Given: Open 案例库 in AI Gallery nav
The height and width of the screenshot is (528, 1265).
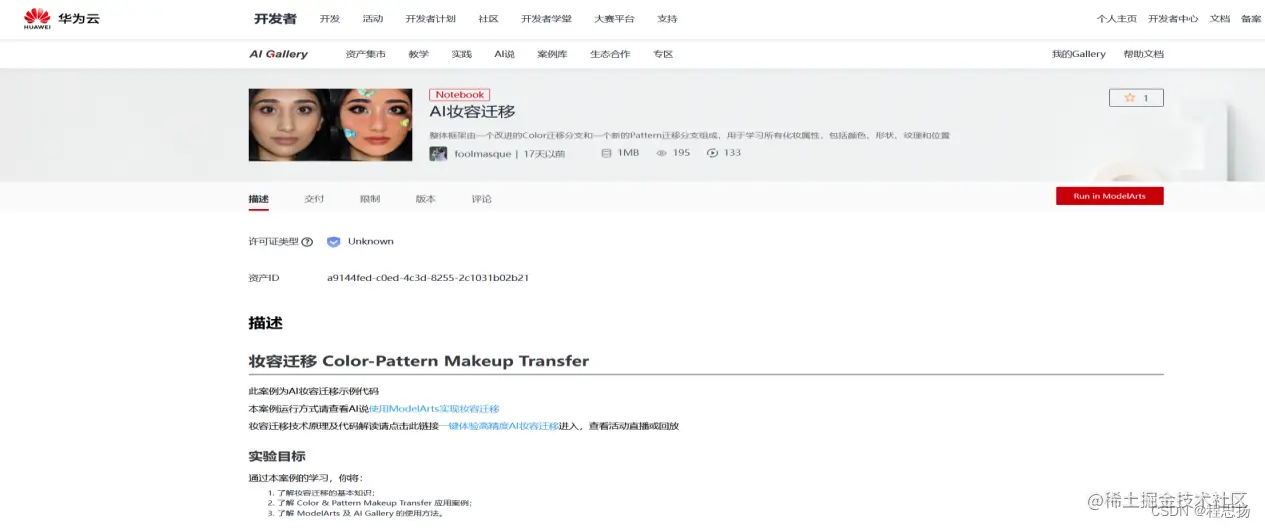Looking at the screenshot, I should point(552,54).
